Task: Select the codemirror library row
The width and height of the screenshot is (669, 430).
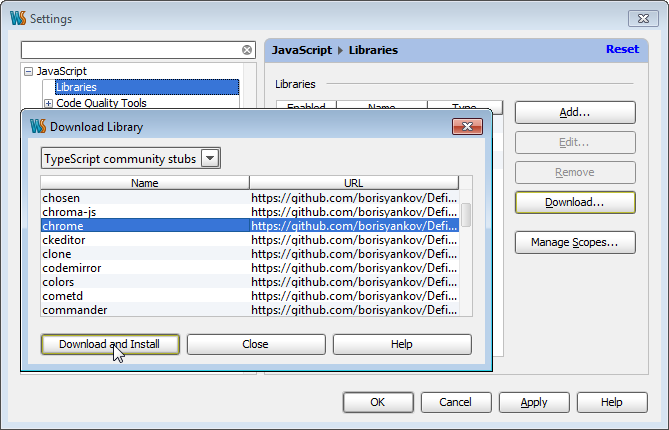Action: click(x=250, y=268)
